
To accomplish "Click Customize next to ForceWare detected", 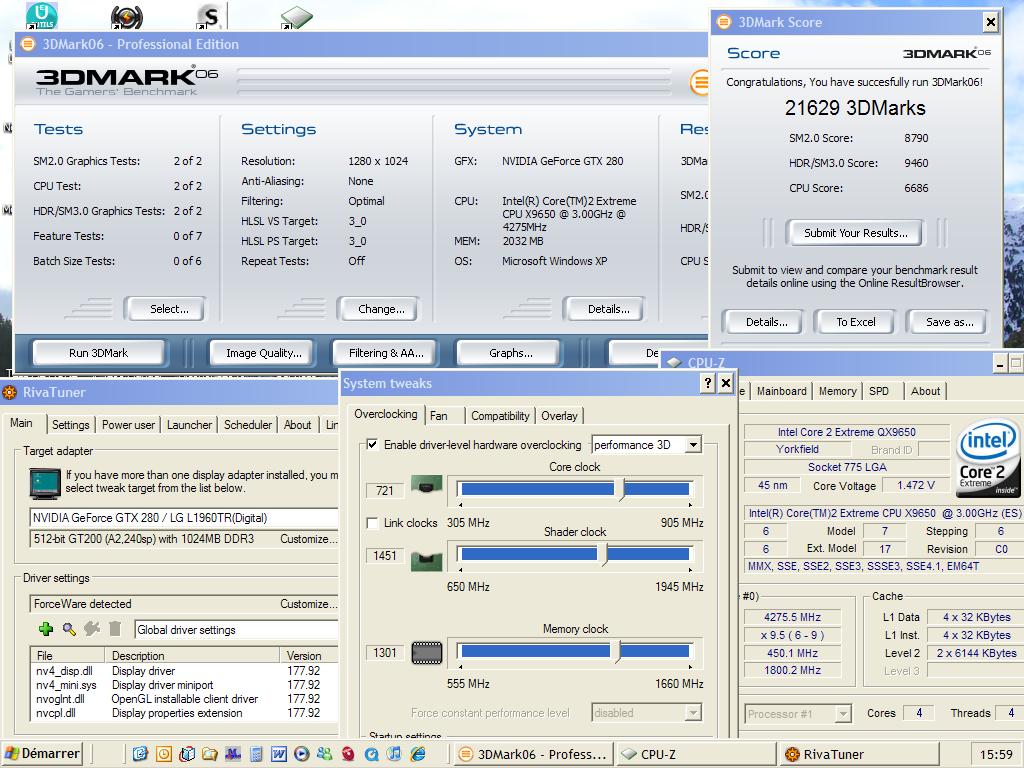I will pos(308,604).
